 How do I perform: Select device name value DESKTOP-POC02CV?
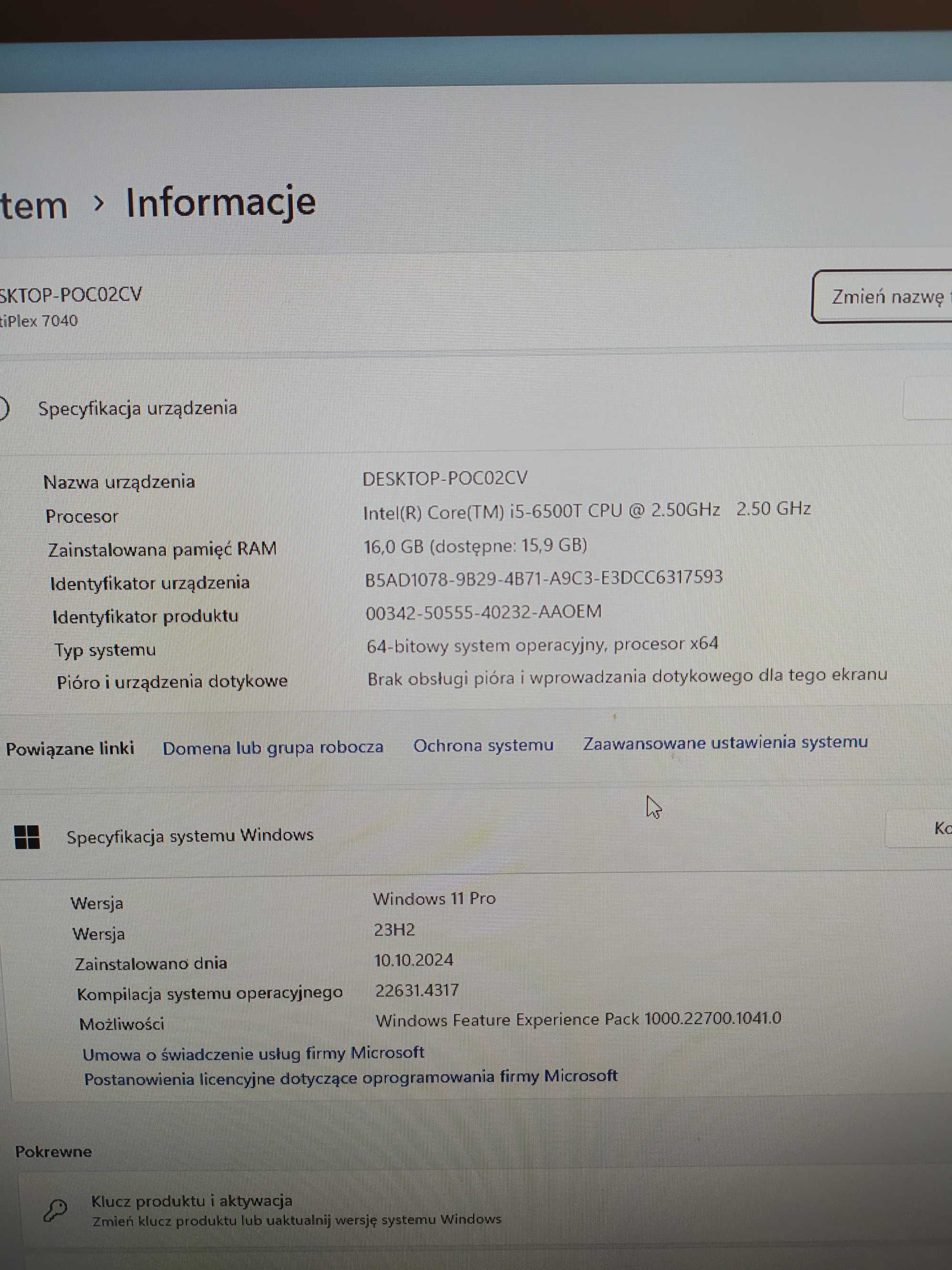pyautogui.click(x=445, y=478)
